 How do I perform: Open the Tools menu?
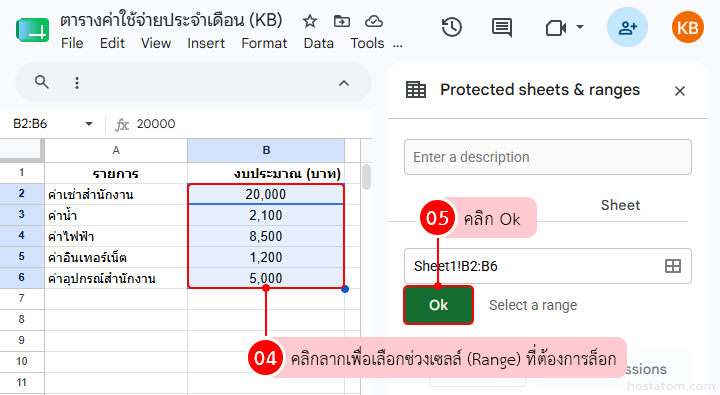[x=367, y=43]
